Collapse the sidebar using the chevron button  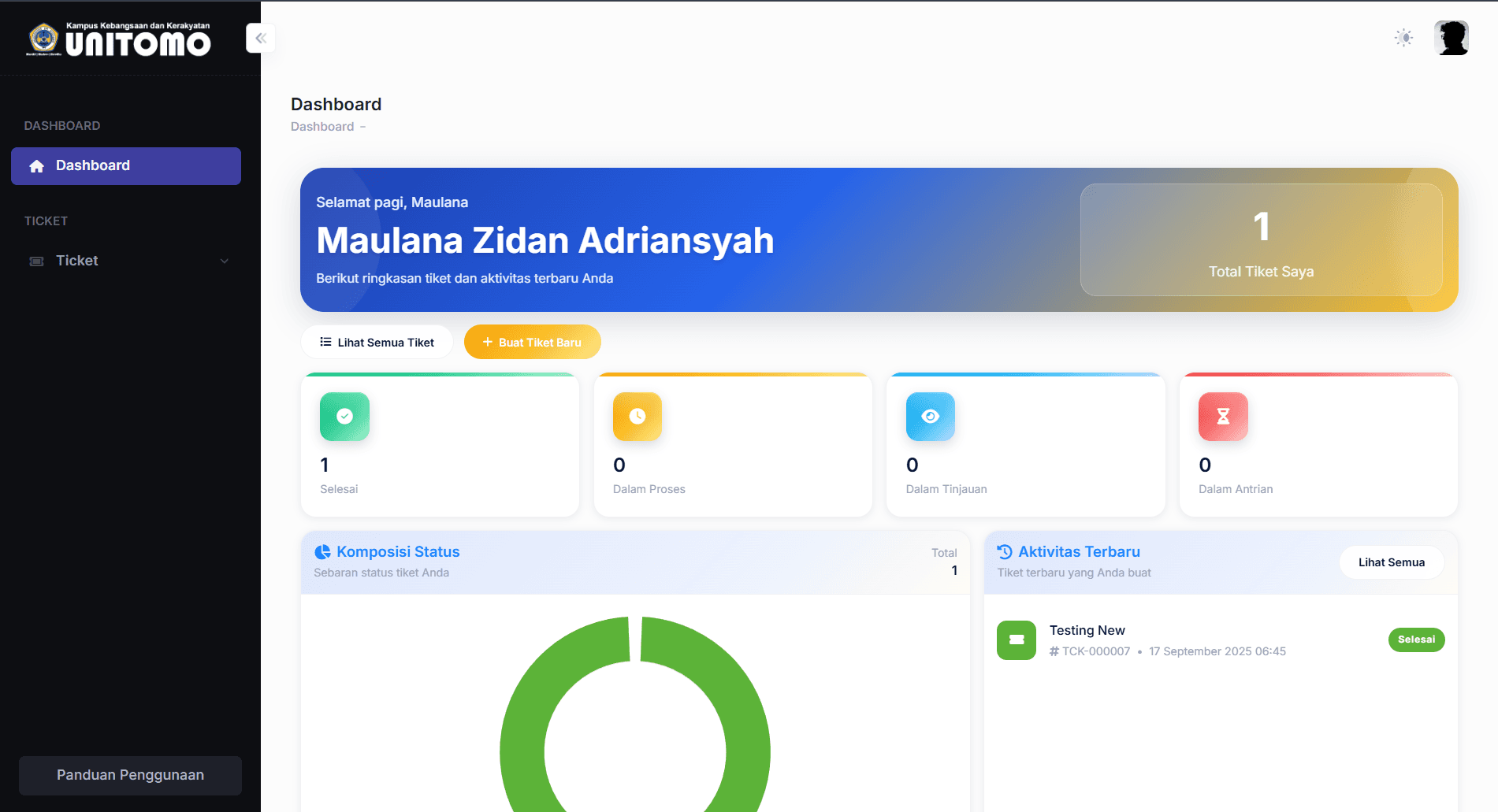tap(260, 37)
